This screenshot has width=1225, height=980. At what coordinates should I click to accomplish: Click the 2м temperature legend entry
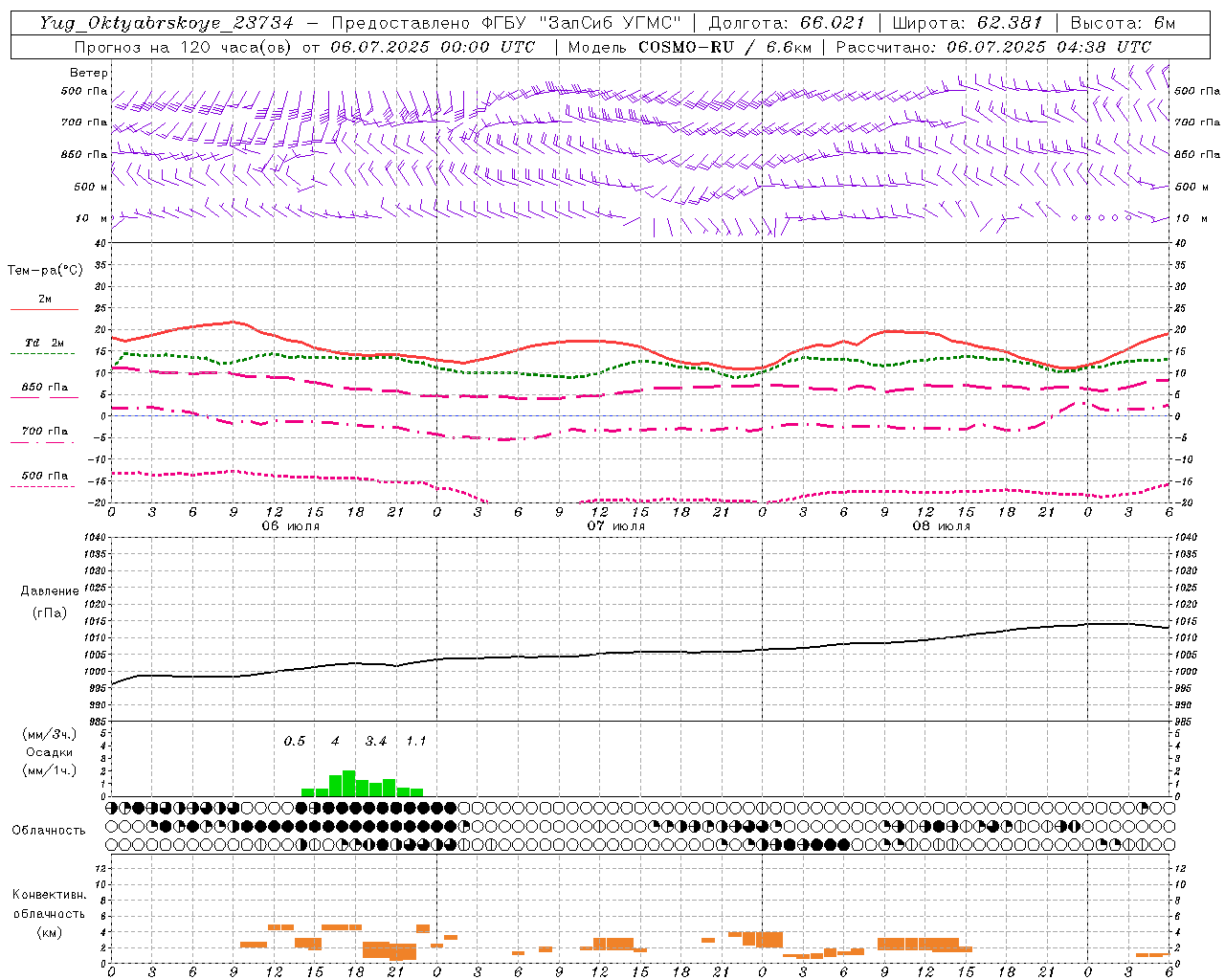(x=45, y=299)
